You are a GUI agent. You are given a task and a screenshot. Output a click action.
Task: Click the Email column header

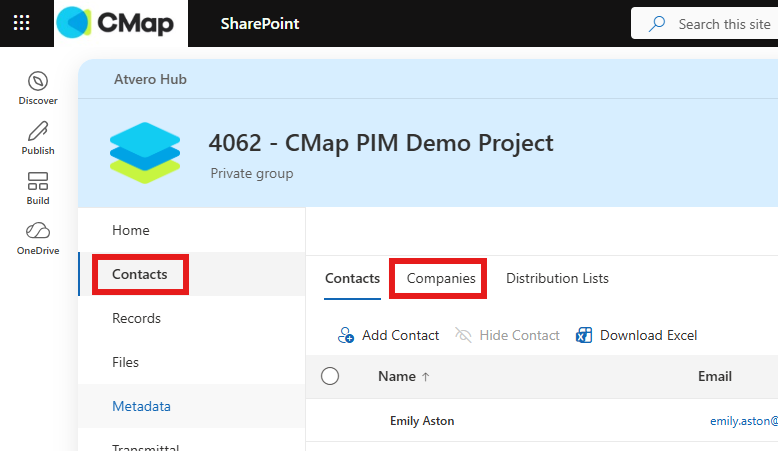pos(714,377)
